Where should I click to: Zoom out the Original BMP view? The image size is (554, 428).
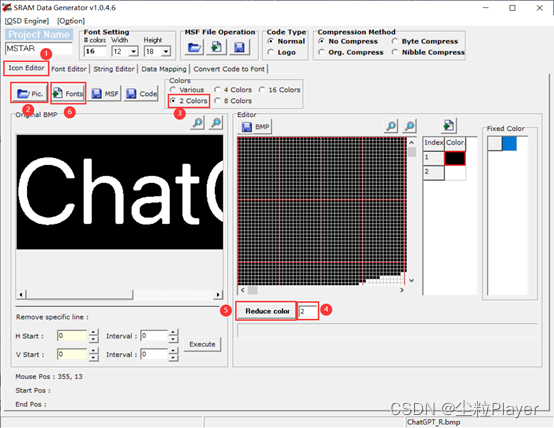coord(216,123)
